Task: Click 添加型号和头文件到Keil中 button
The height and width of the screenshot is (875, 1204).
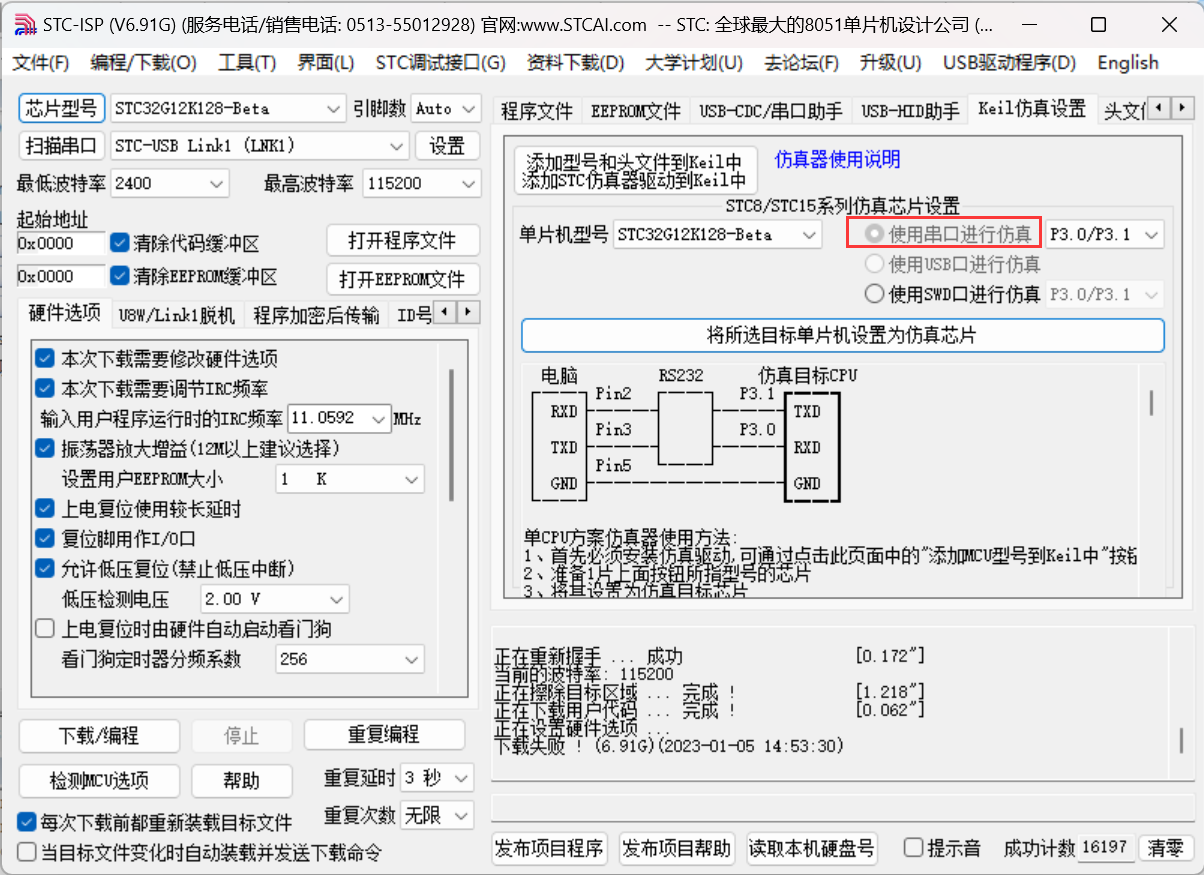Action: point(635,171)
